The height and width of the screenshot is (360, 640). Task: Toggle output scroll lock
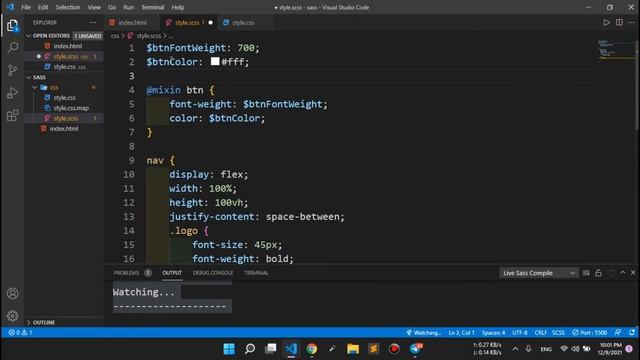pos(598,273)
